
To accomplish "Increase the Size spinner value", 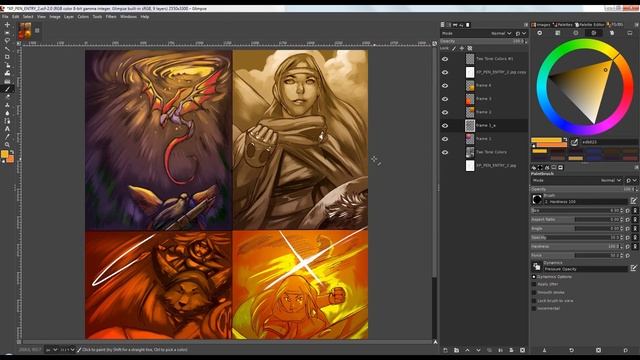I will tap(622, 209).
